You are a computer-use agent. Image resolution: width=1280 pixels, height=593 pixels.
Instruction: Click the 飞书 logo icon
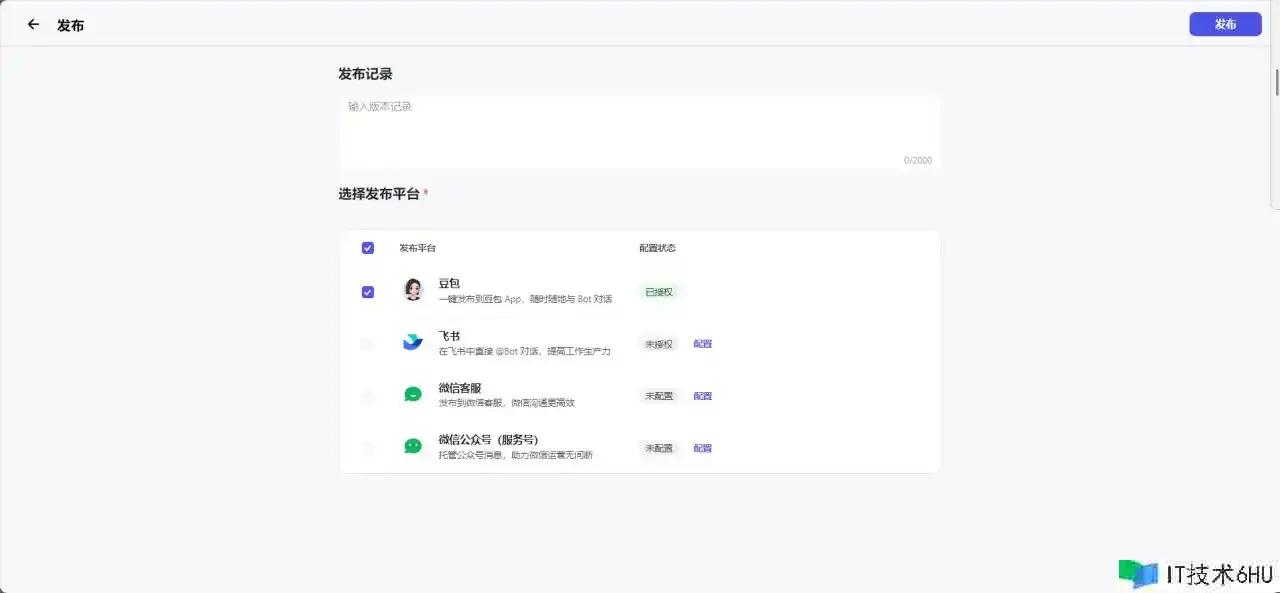pos(413,343)
